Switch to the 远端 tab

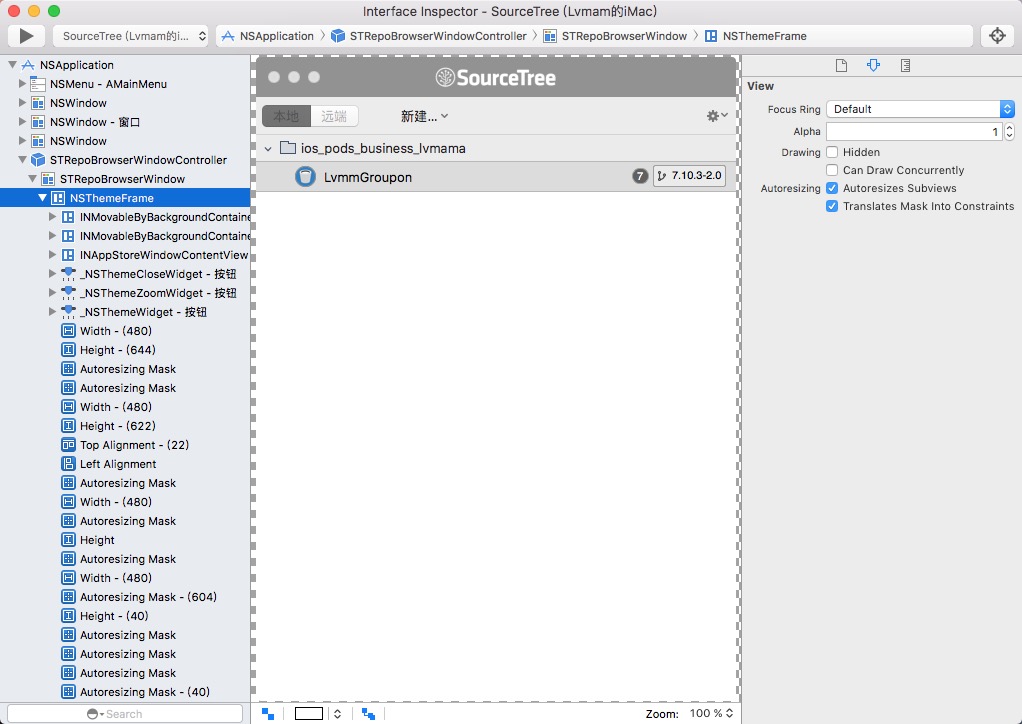[334, 116]
